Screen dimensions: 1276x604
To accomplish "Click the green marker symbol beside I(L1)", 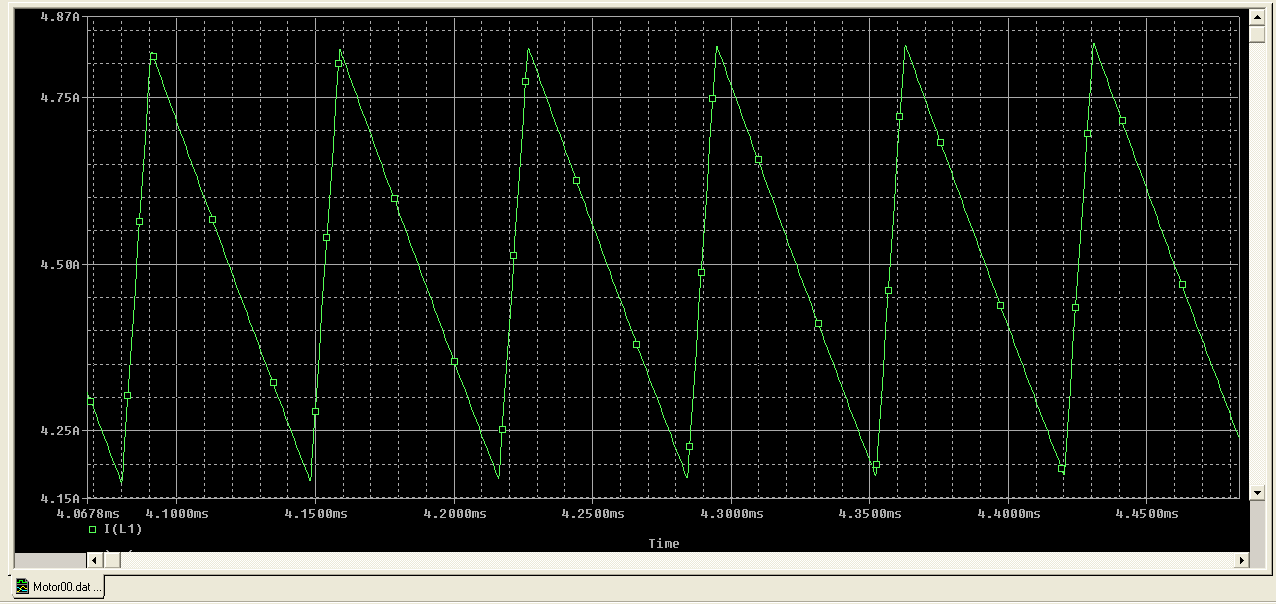I will coord(93,529).
